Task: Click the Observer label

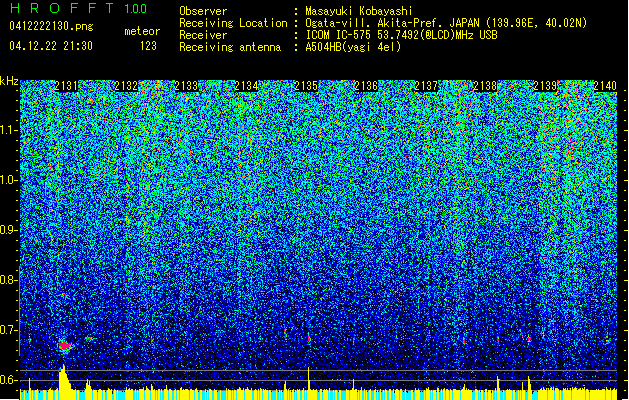Action: coord(203,11)
